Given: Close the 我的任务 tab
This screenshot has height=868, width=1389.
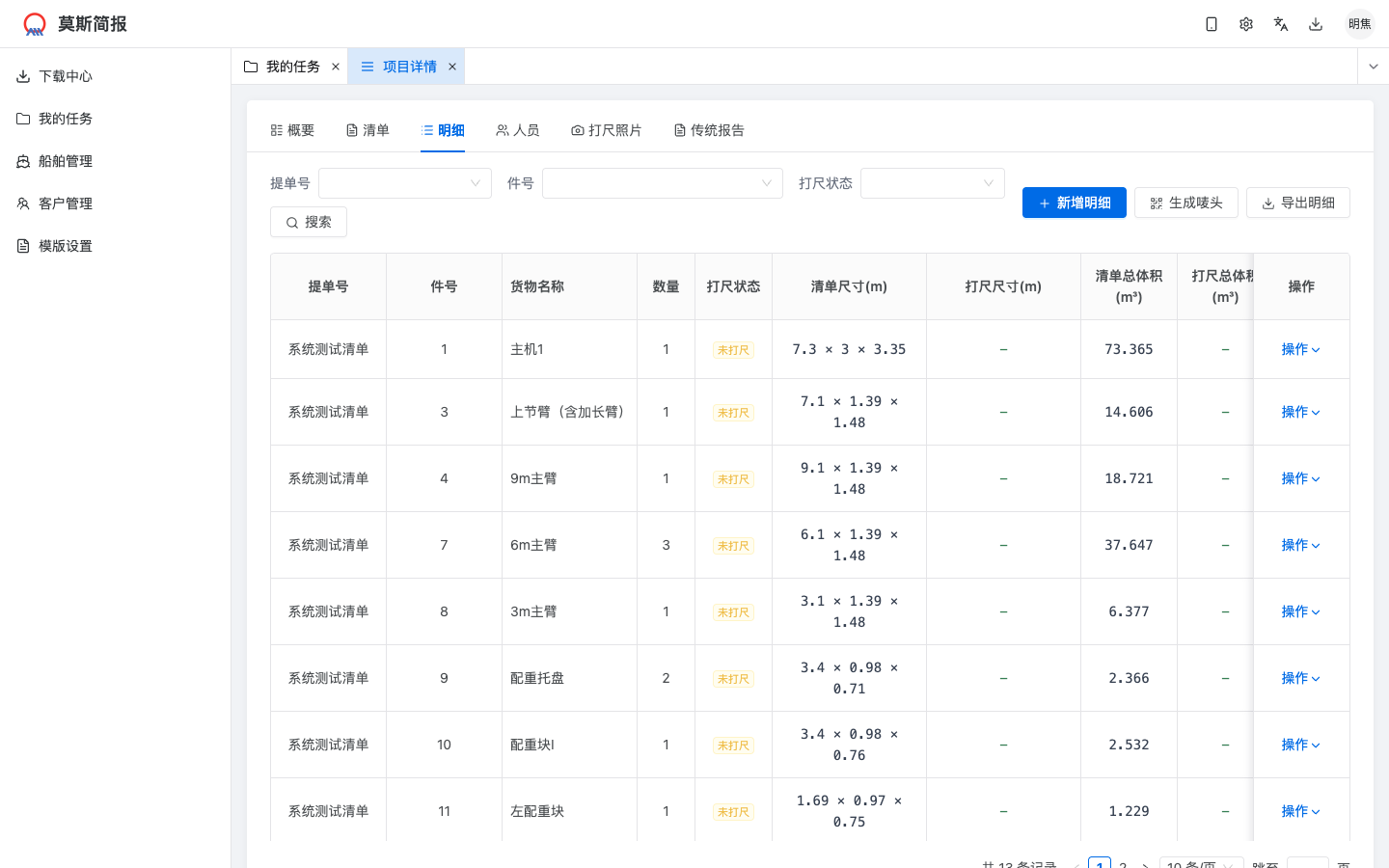Looking at the screenshot, I should tap(336, 66).
